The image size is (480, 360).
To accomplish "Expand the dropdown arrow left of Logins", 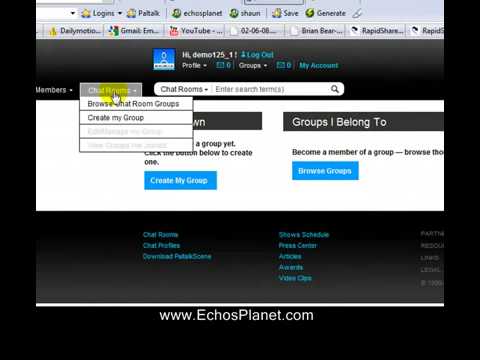I will 73,13.
